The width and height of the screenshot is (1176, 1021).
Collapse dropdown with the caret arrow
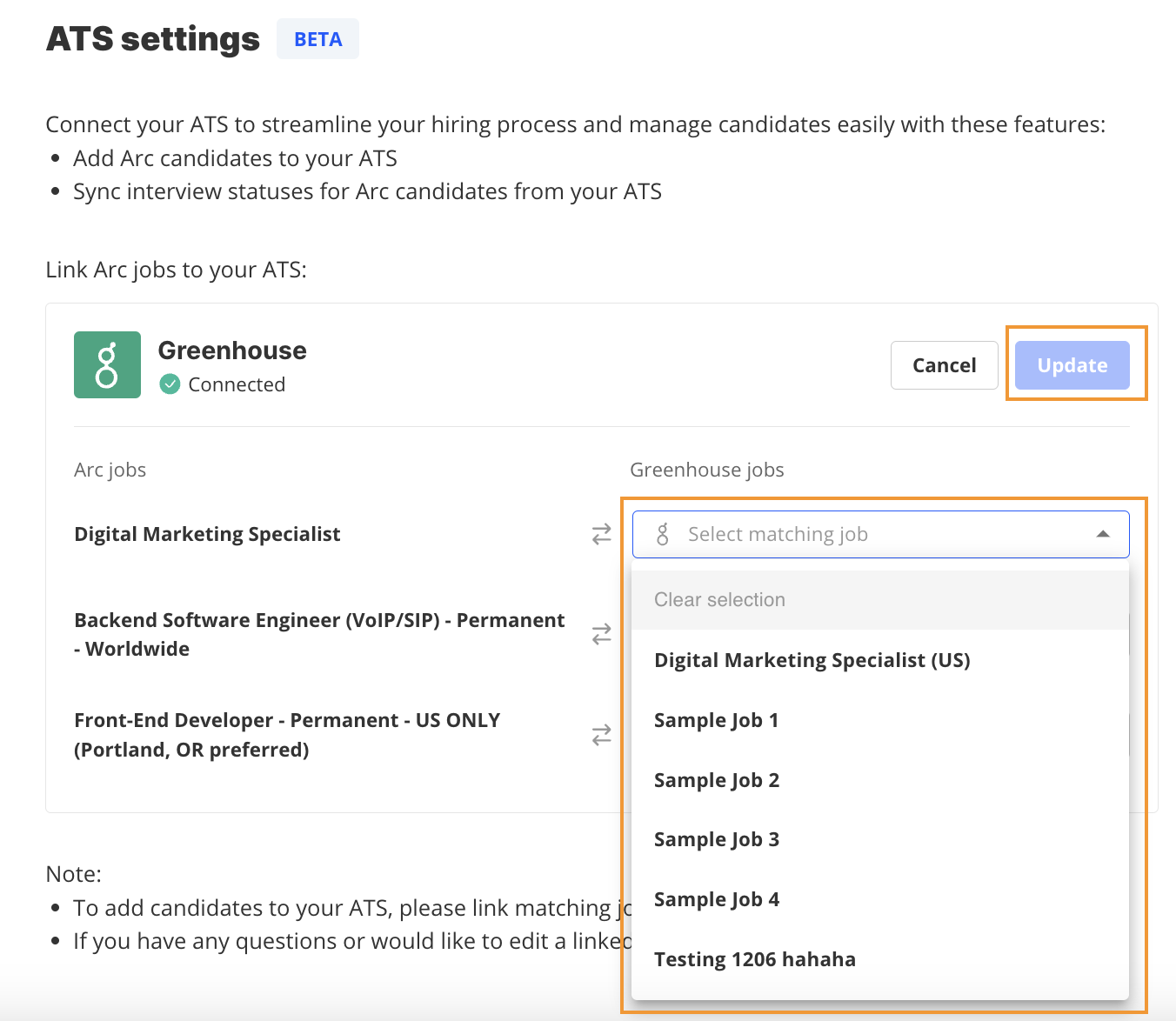pos(1103,534)
